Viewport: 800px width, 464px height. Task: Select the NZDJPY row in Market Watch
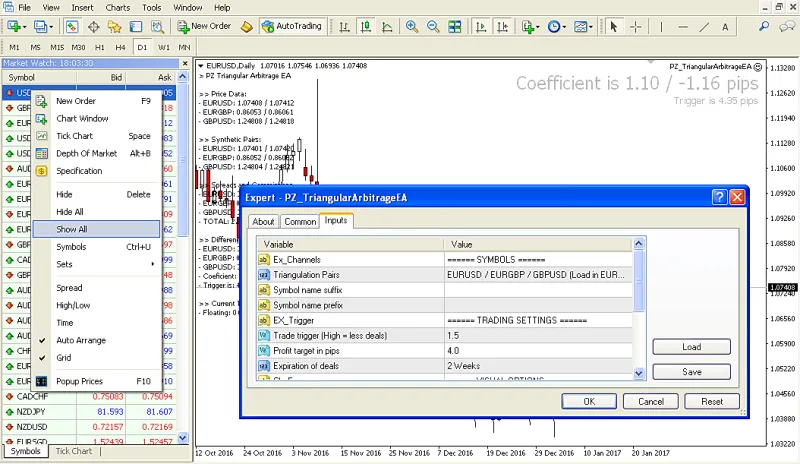tap(89, 411)
